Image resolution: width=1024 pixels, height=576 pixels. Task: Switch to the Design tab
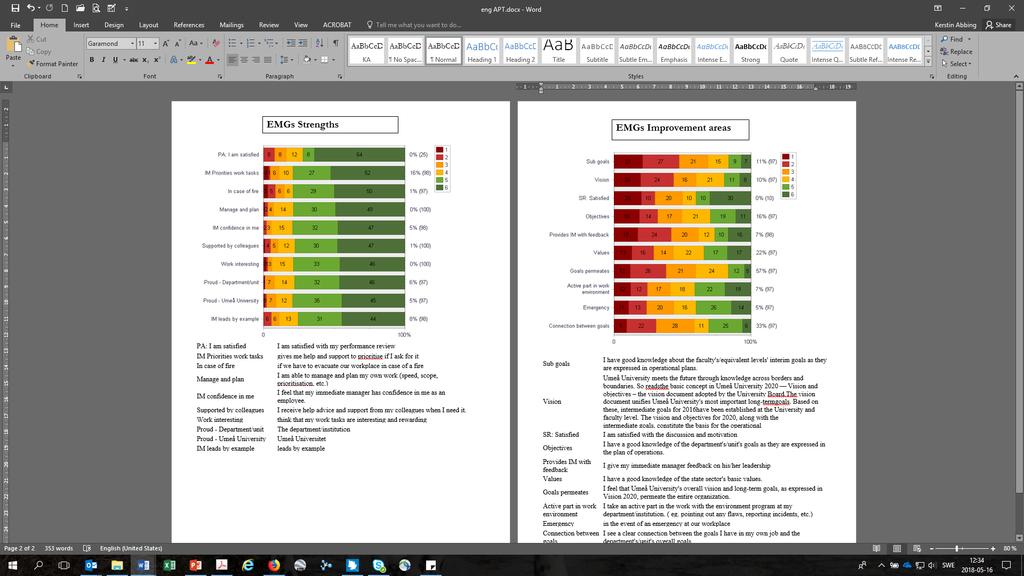(x=114, y=25)
